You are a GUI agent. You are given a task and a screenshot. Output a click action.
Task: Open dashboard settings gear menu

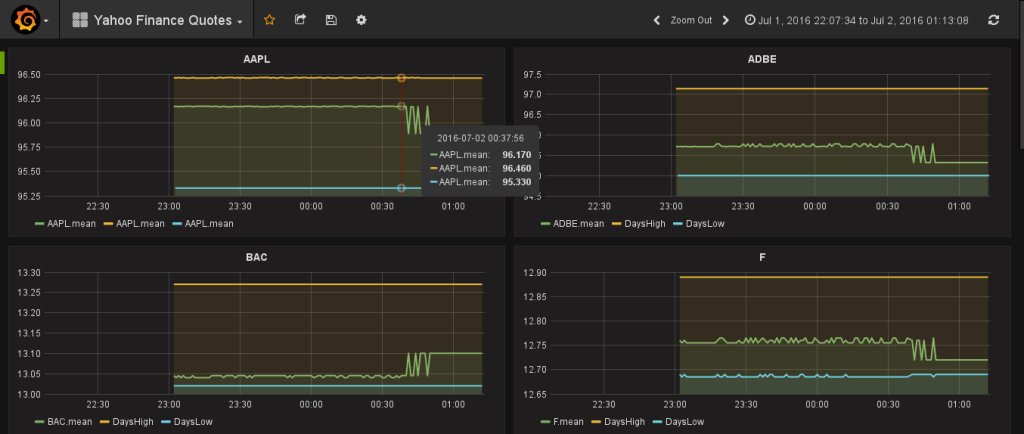[361, 20]
